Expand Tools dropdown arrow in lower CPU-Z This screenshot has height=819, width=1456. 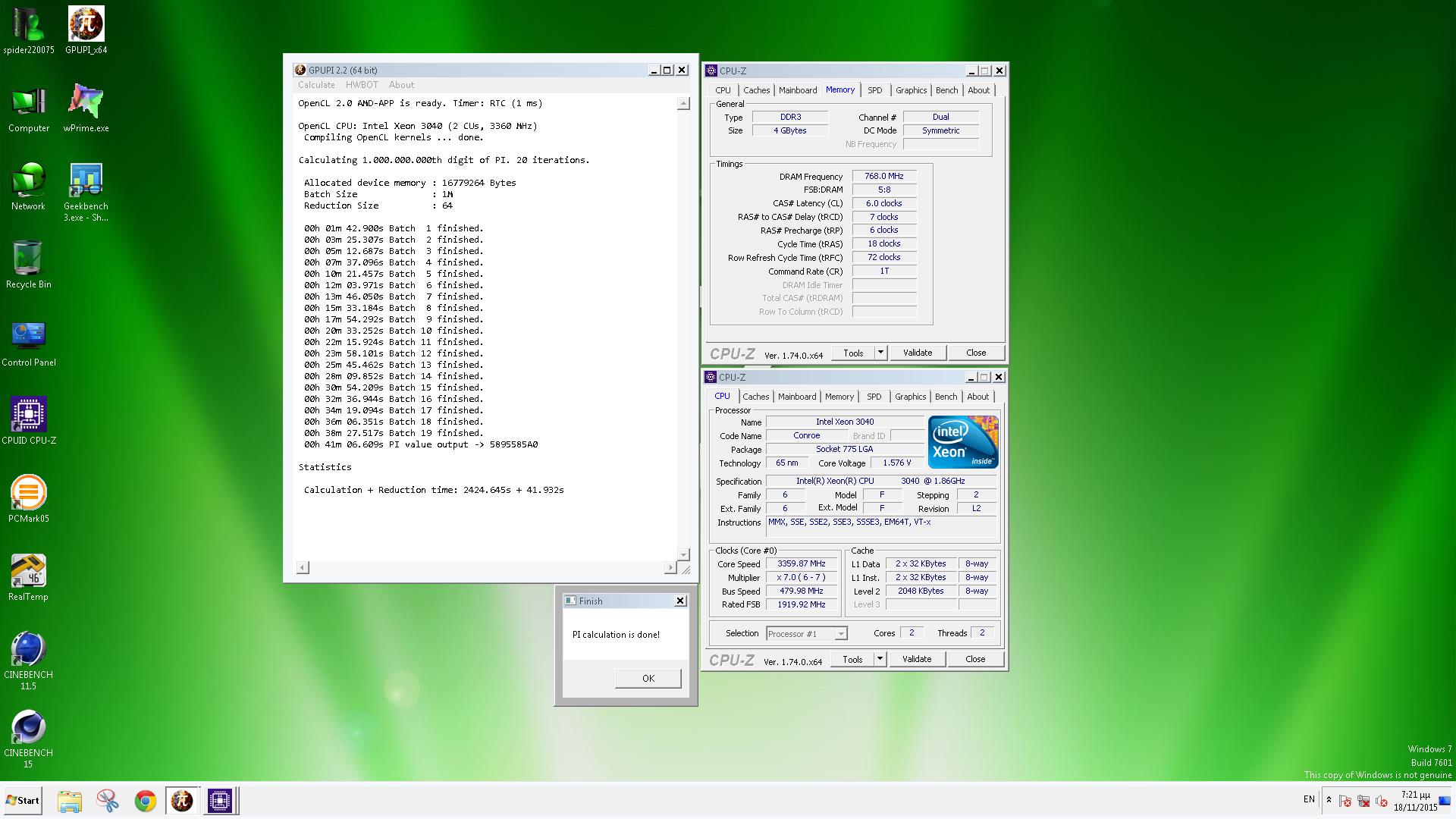pyautogui.click(x=880, y=659)
